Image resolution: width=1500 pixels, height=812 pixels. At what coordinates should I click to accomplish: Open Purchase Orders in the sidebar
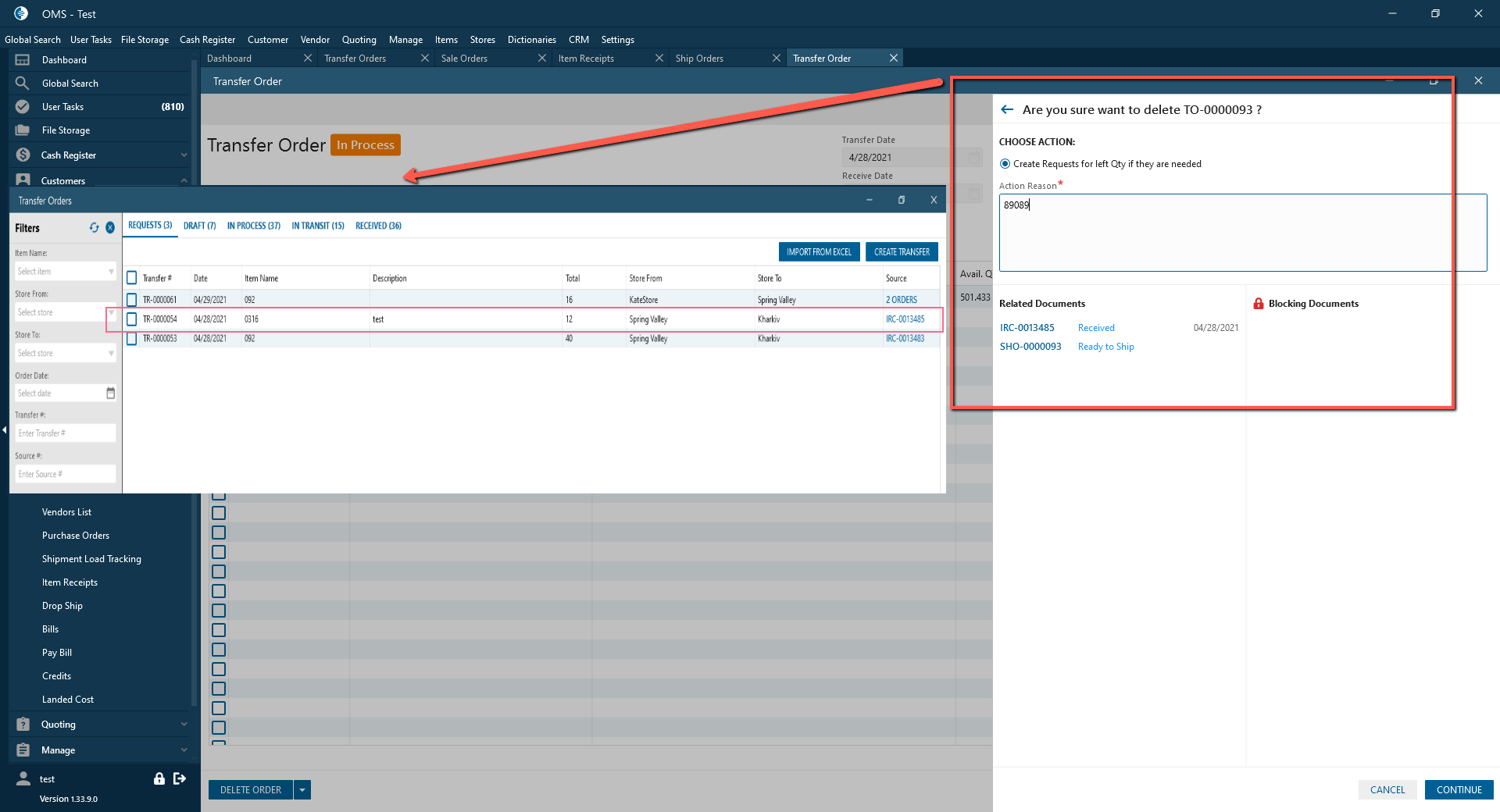point(76,536)
